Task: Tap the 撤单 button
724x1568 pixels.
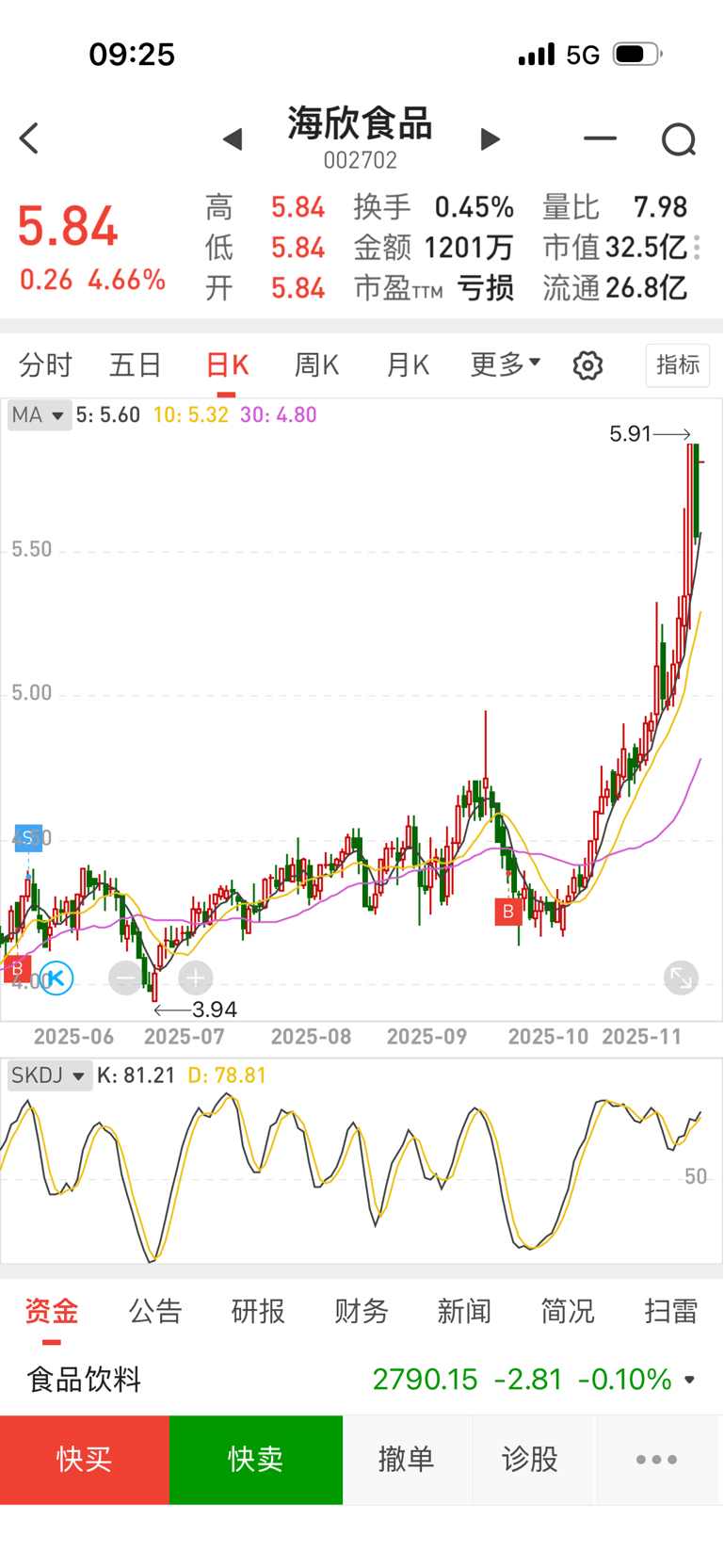Action: coord(407,1460)
